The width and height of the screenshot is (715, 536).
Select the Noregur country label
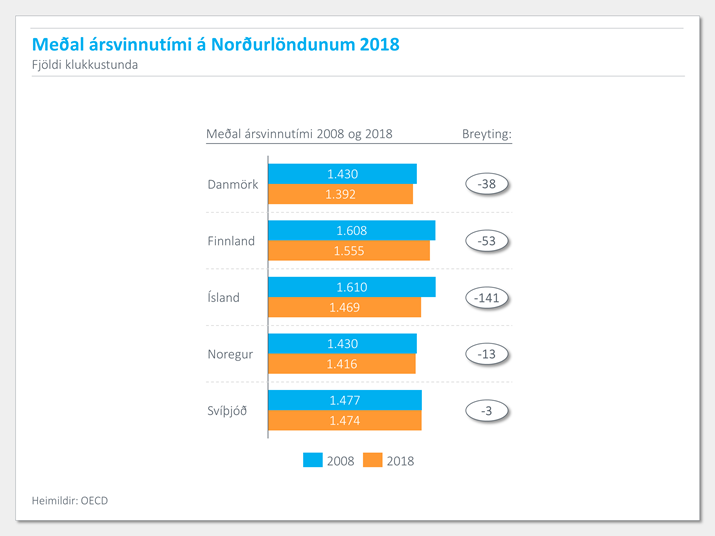(231, 354)
